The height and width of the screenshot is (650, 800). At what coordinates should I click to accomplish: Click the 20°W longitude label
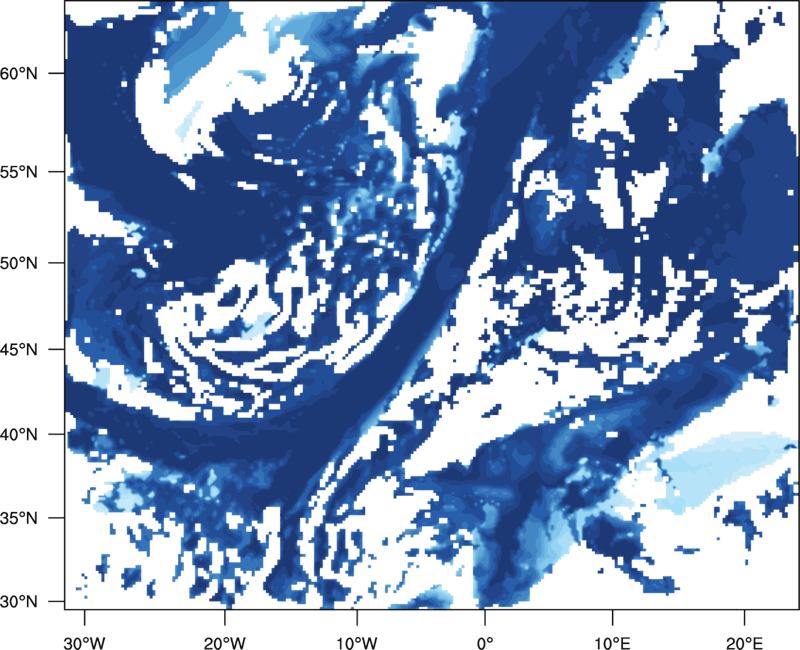click(225, 643)
